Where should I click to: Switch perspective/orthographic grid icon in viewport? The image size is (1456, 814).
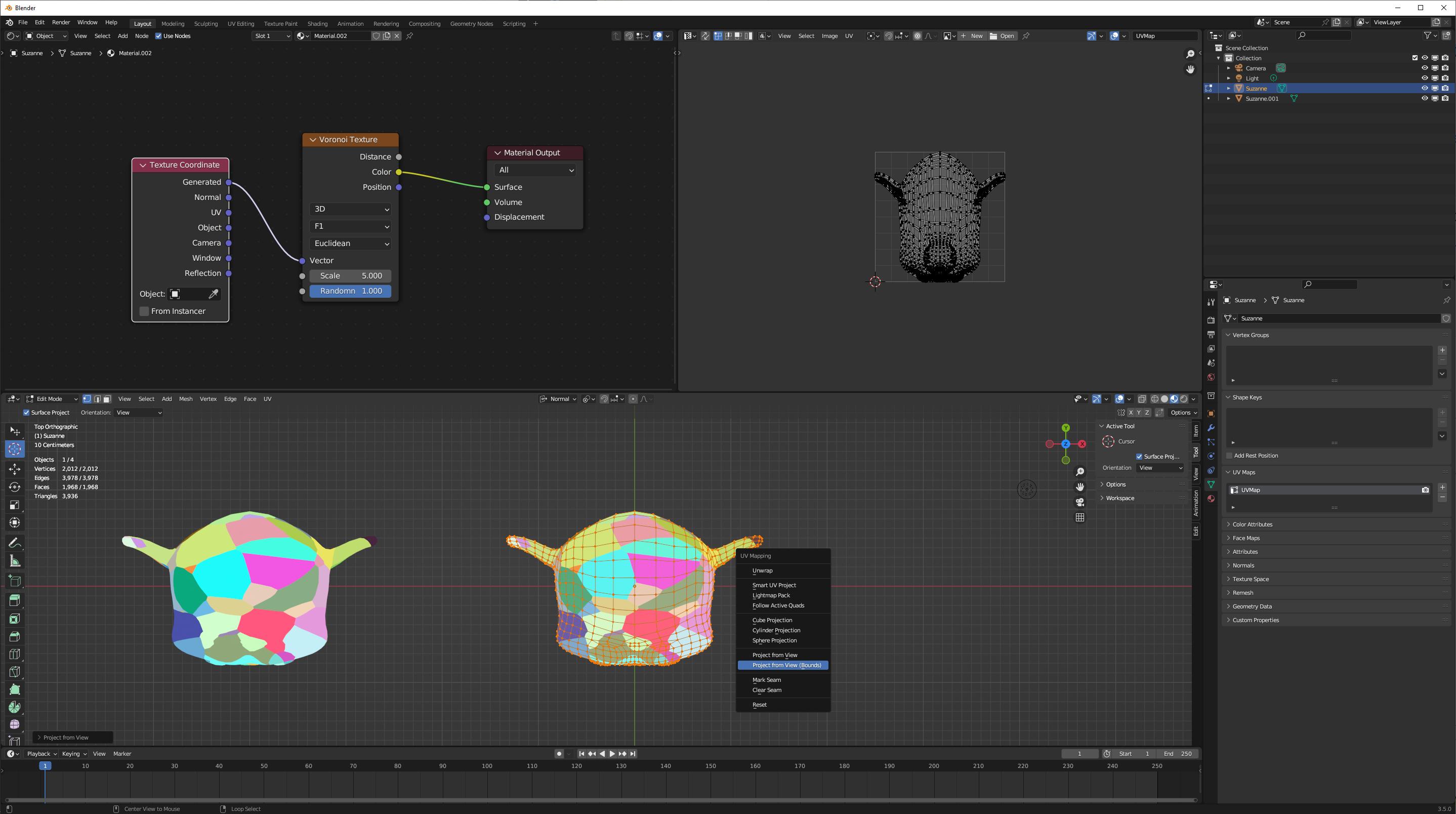tap(1079, 517)
